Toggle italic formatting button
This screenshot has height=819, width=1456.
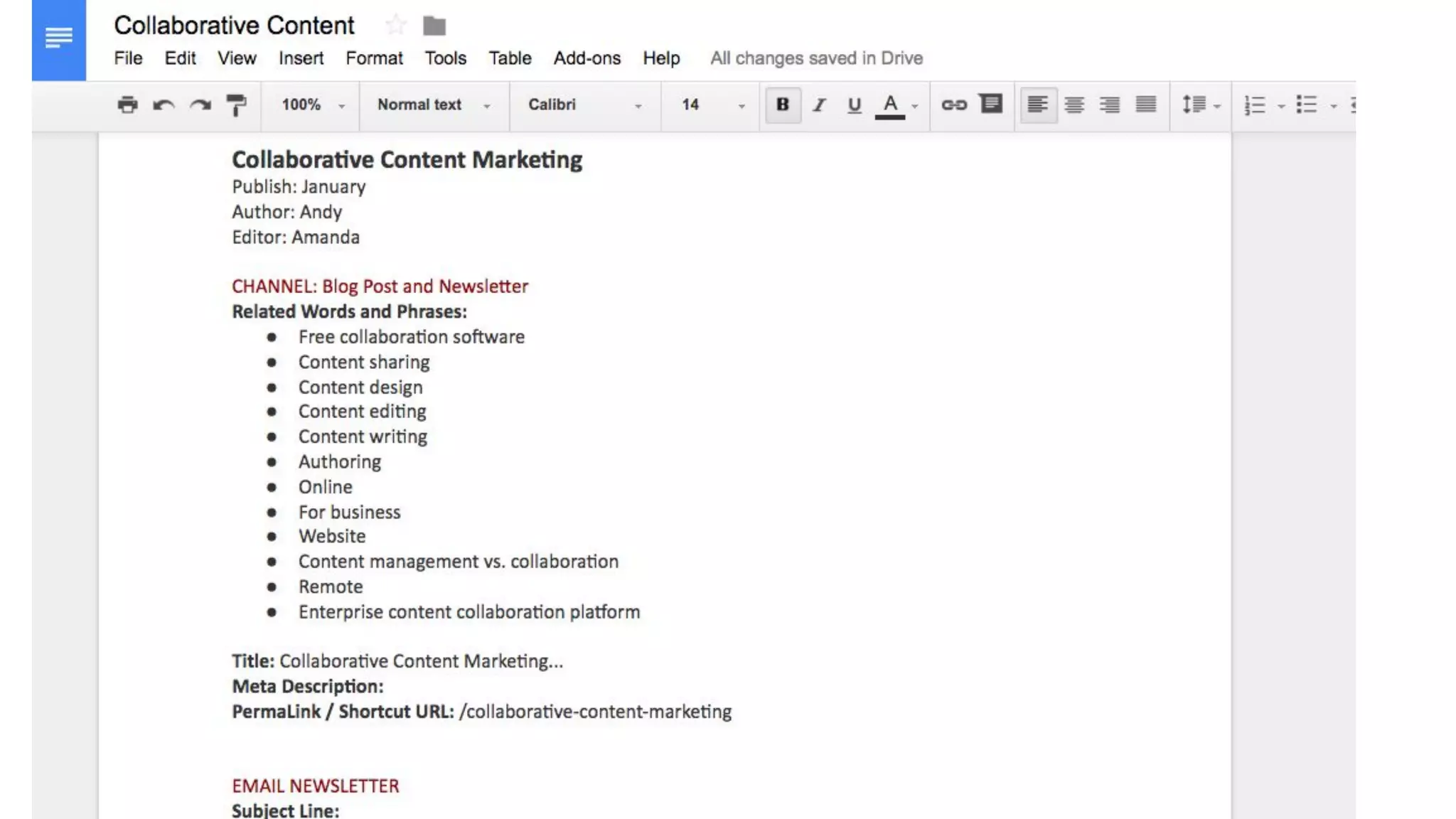click(819, 105)
